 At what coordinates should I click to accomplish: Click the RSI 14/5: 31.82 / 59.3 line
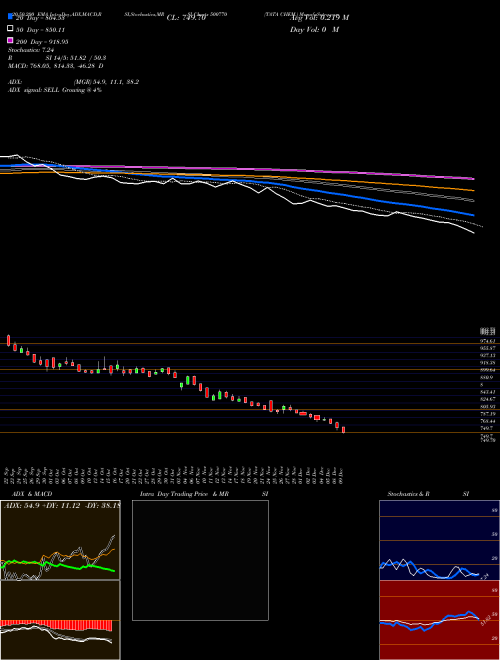[x=57, y=58]
